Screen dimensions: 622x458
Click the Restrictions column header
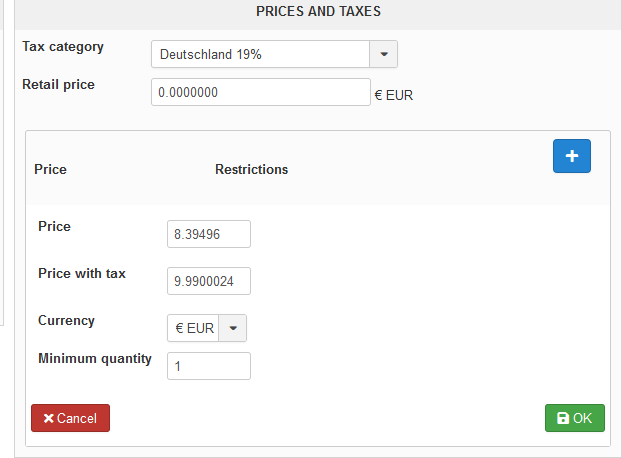[x=252, y=169]
